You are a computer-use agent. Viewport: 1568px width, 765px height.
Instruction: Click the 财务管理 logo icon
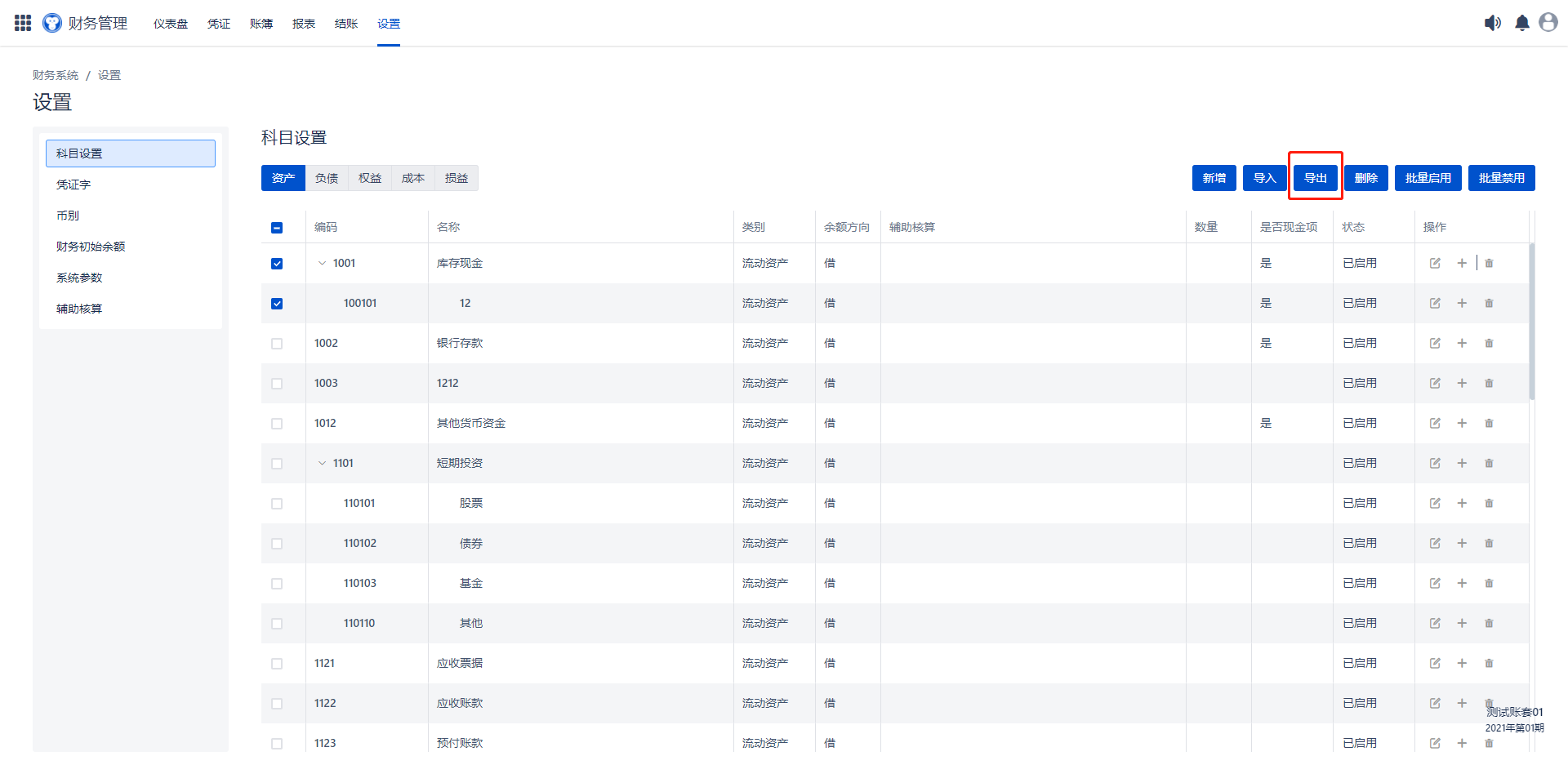[x=52, y=23]
